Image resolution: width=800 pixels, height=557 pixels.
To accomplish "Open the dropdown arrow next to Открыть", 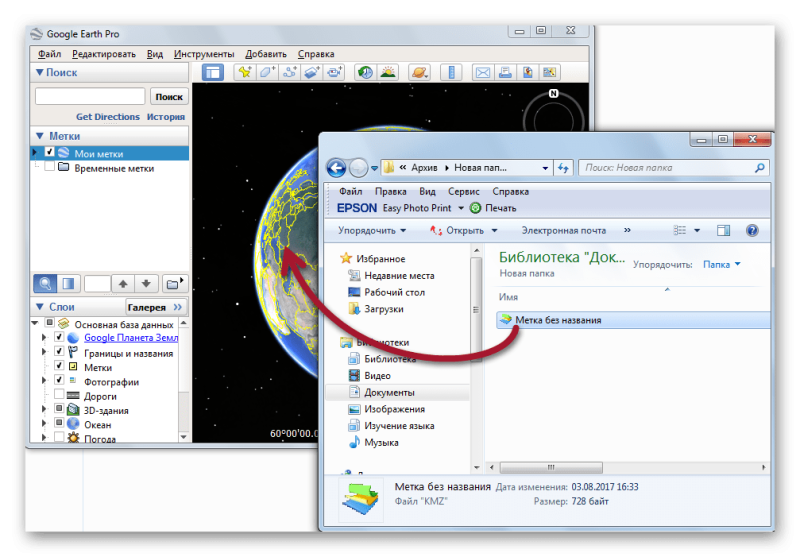I will pyautogui.click(x=494, y=231).
